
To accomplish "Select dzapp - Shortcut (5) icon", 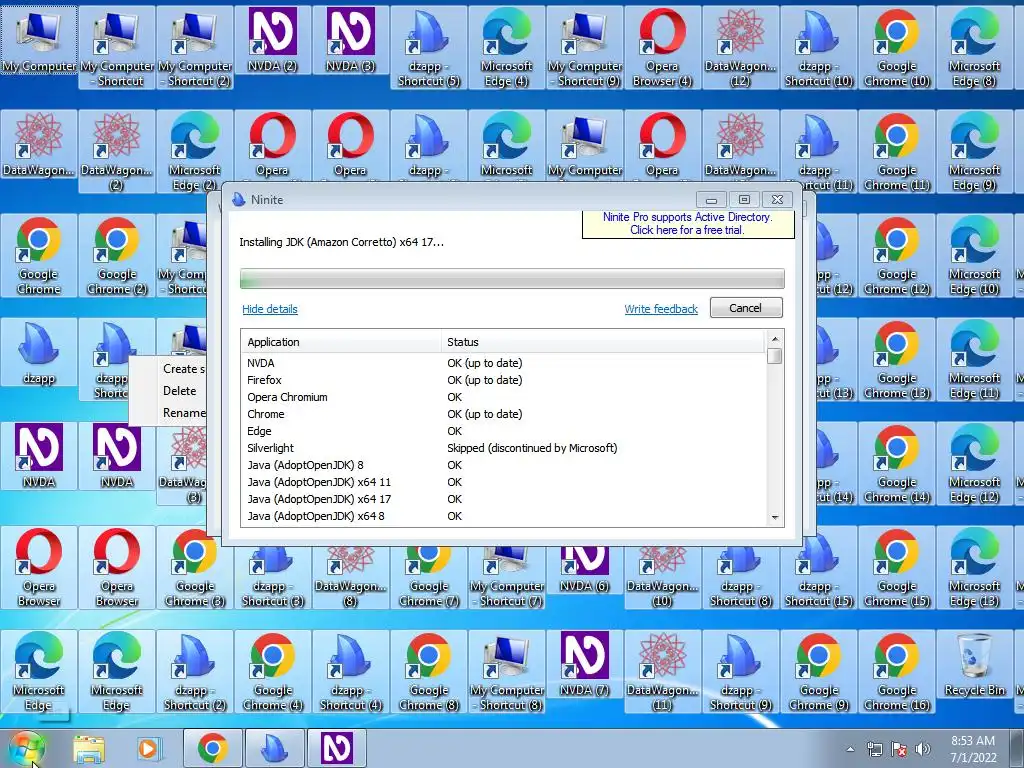I will click(x=428, y=48).
